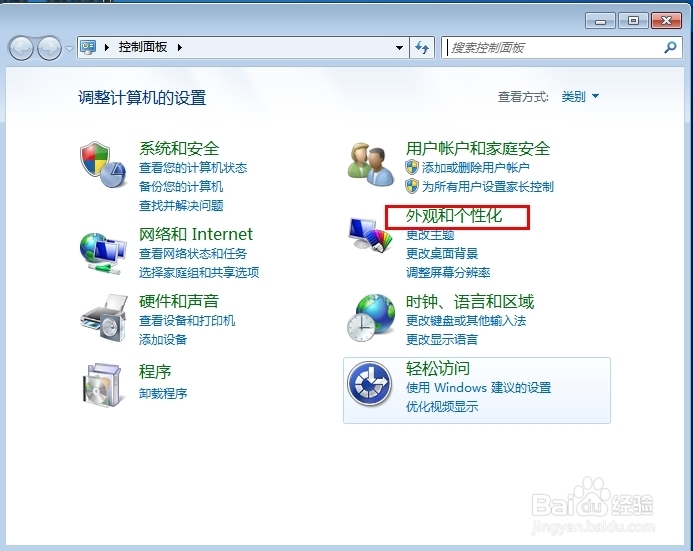Click 使用 Windows 建议的设置 link
The height and width of the screenshot is (551, 693).
click(x=479, y=388)
